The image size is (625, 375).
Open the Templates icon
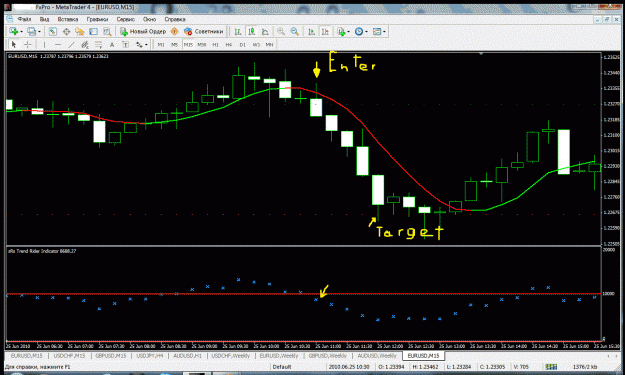(x=377, y=31)
